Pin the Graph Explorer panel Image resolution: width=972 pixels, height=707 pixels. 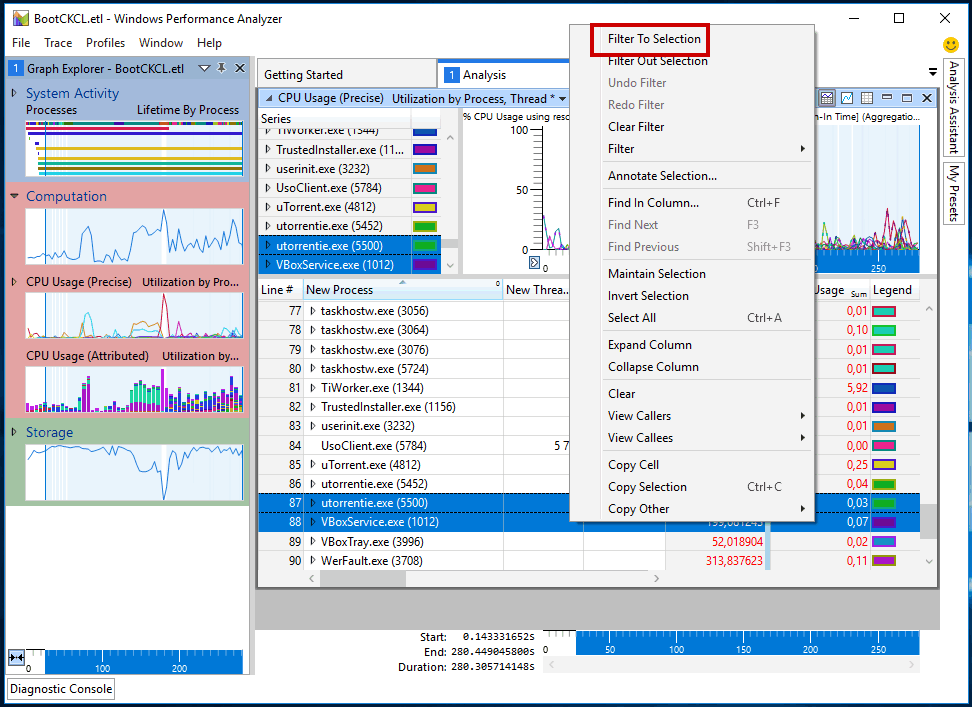(221, 68)
